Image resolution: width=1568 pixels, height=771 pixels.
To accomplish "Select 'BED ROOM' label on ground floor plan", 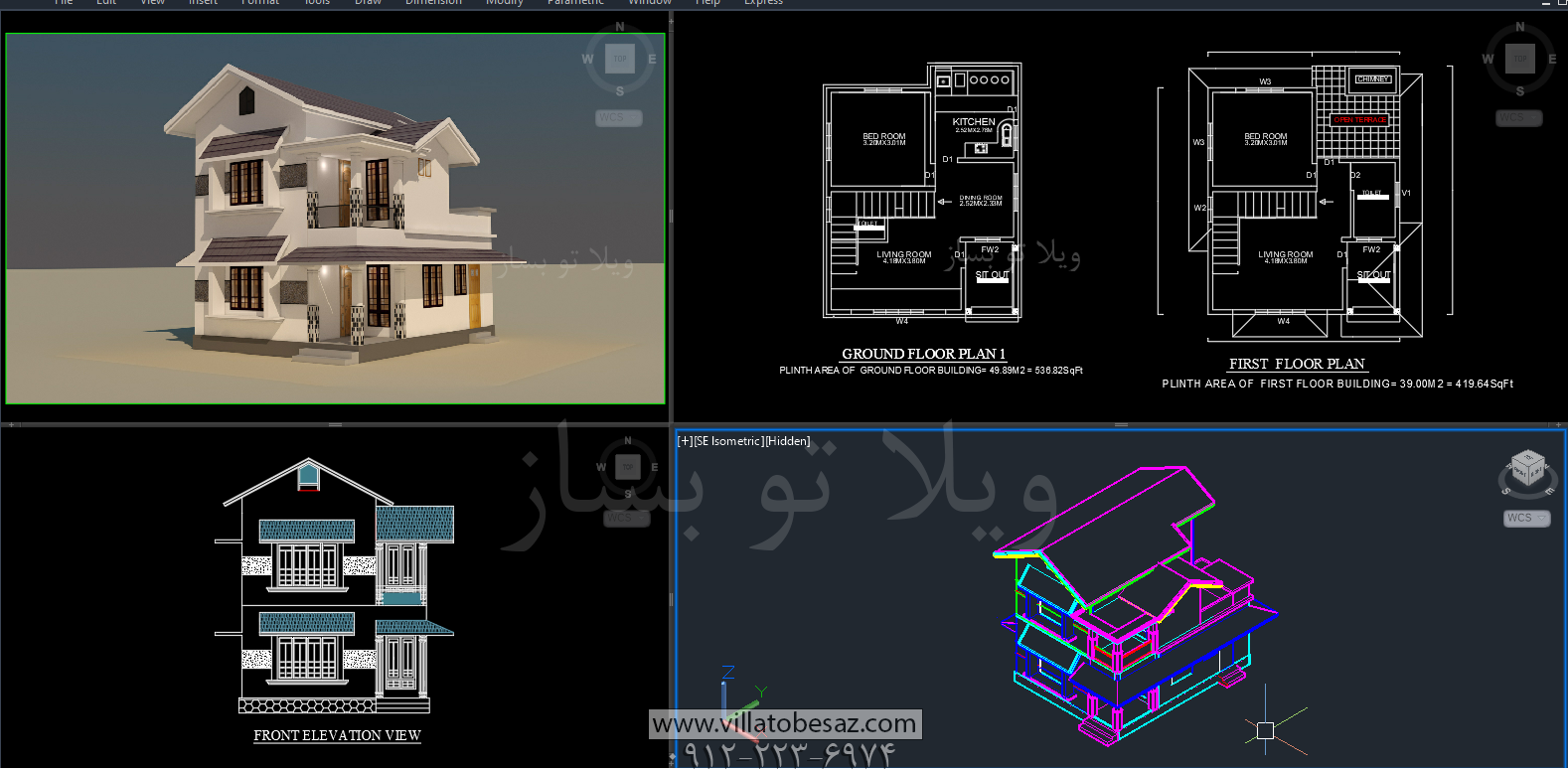I will point(884,136).
